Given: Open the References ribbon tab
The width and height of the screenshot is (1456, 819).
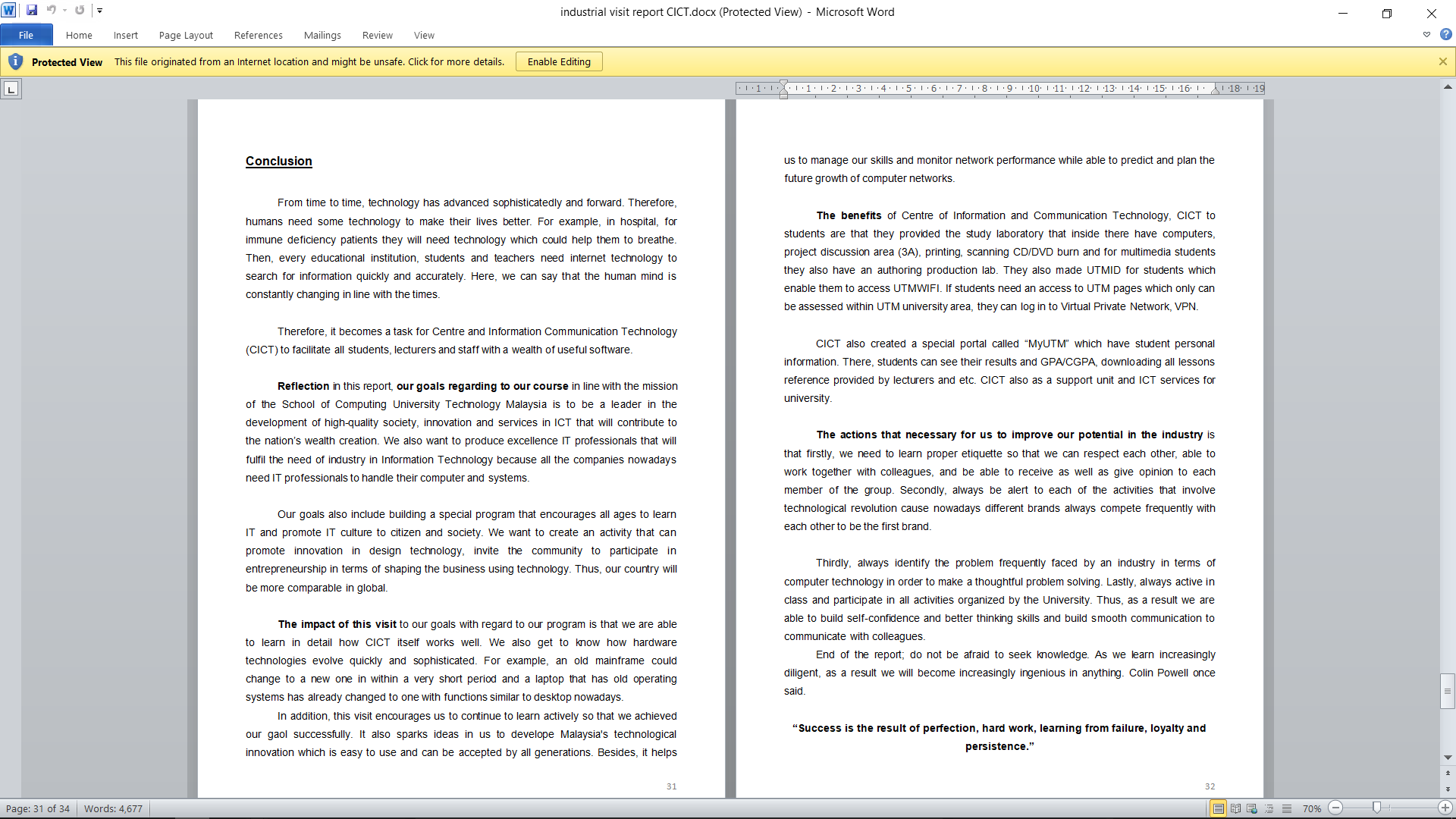Looking at the screenshot, I should (258, 35).
